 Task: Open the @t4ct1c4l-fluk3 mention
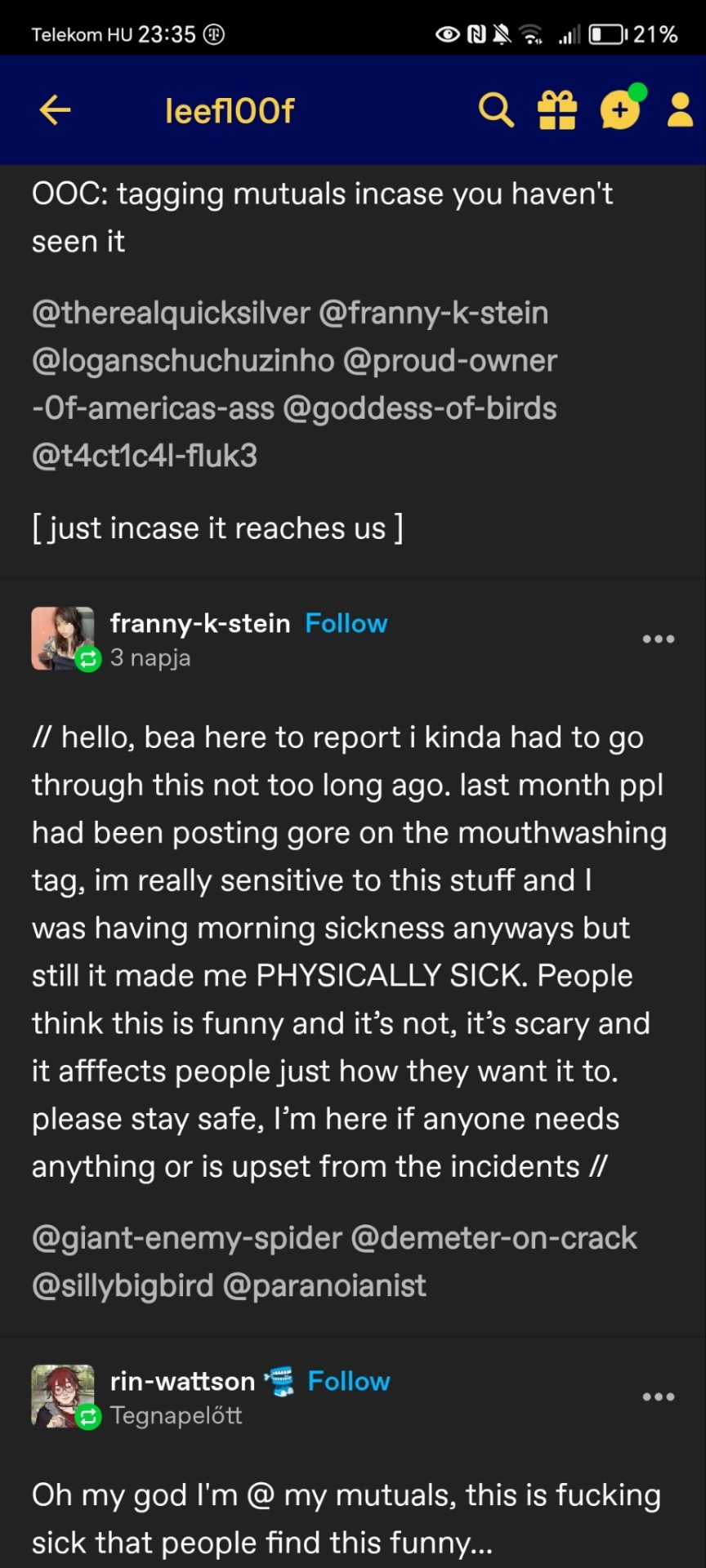(x=145, y=456)
